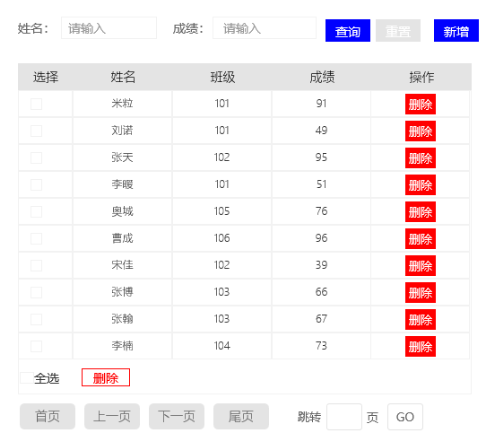Viewport: 486px width, 433px height.
Task: Click the 跳转 page number input box
Action: pos(344,417)
